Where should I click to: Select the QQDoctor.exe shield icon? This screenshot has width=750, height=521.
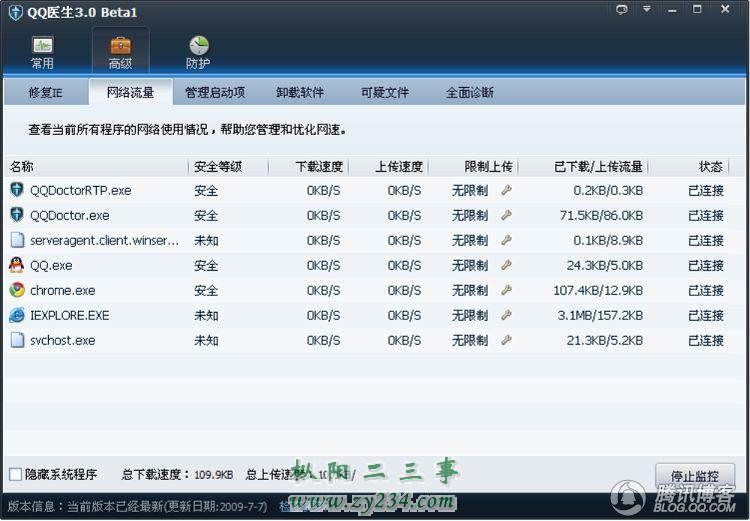[x=17, y=215]
